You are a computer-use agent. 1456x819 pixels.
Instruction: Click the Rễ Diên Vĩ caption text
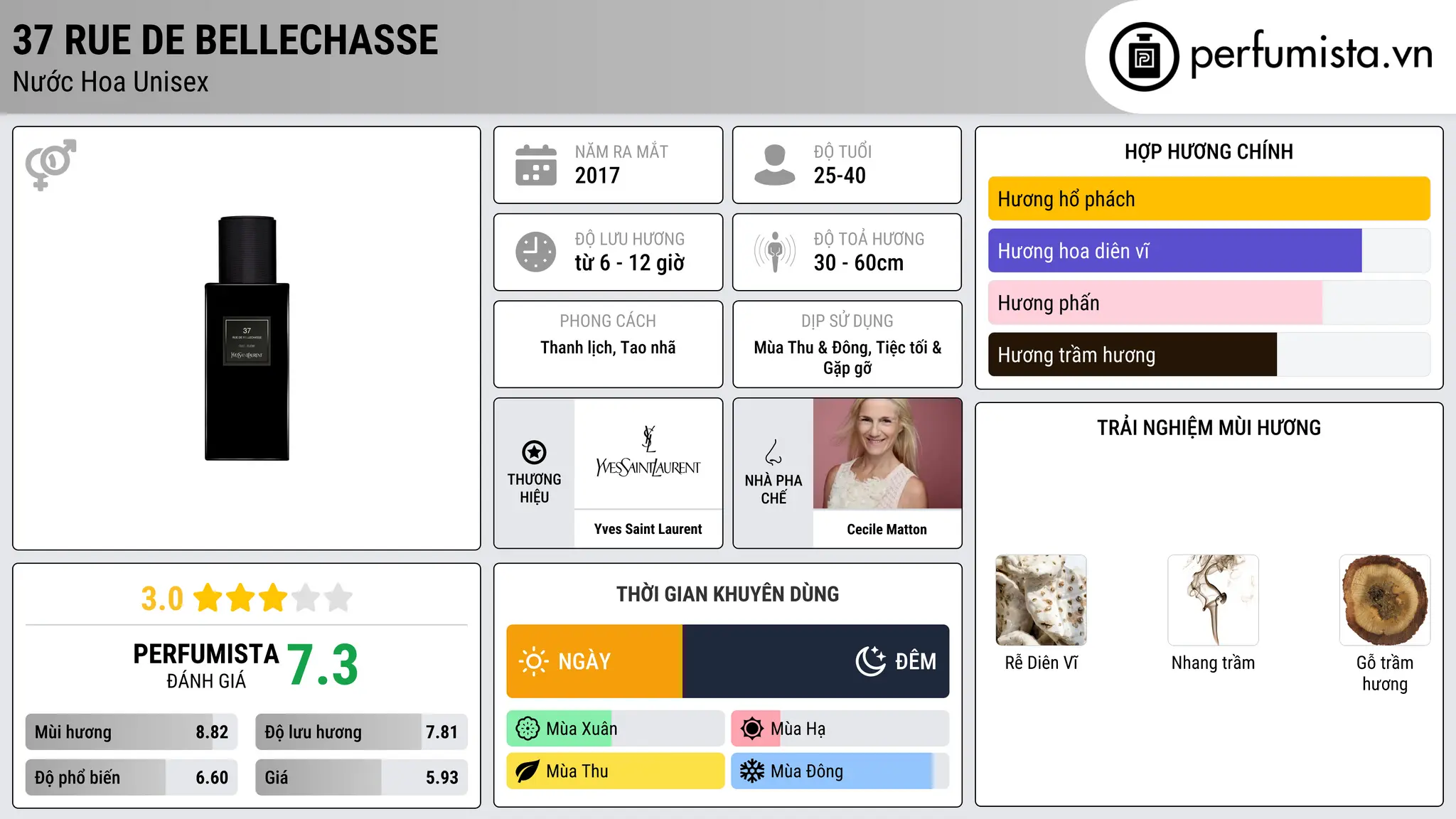click(x=1041, y=663)
